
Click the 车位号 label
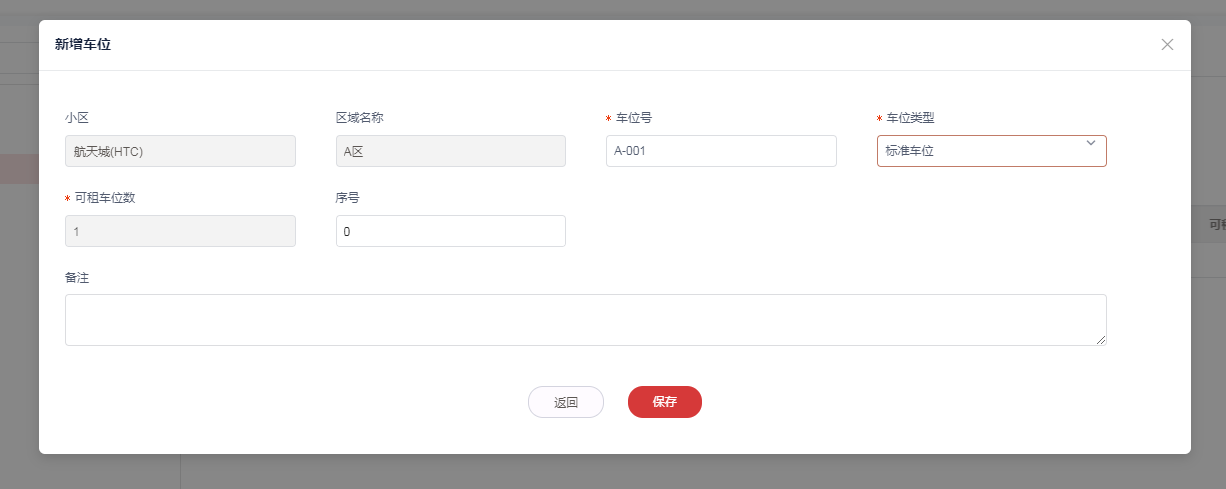[x=634, y=118]
